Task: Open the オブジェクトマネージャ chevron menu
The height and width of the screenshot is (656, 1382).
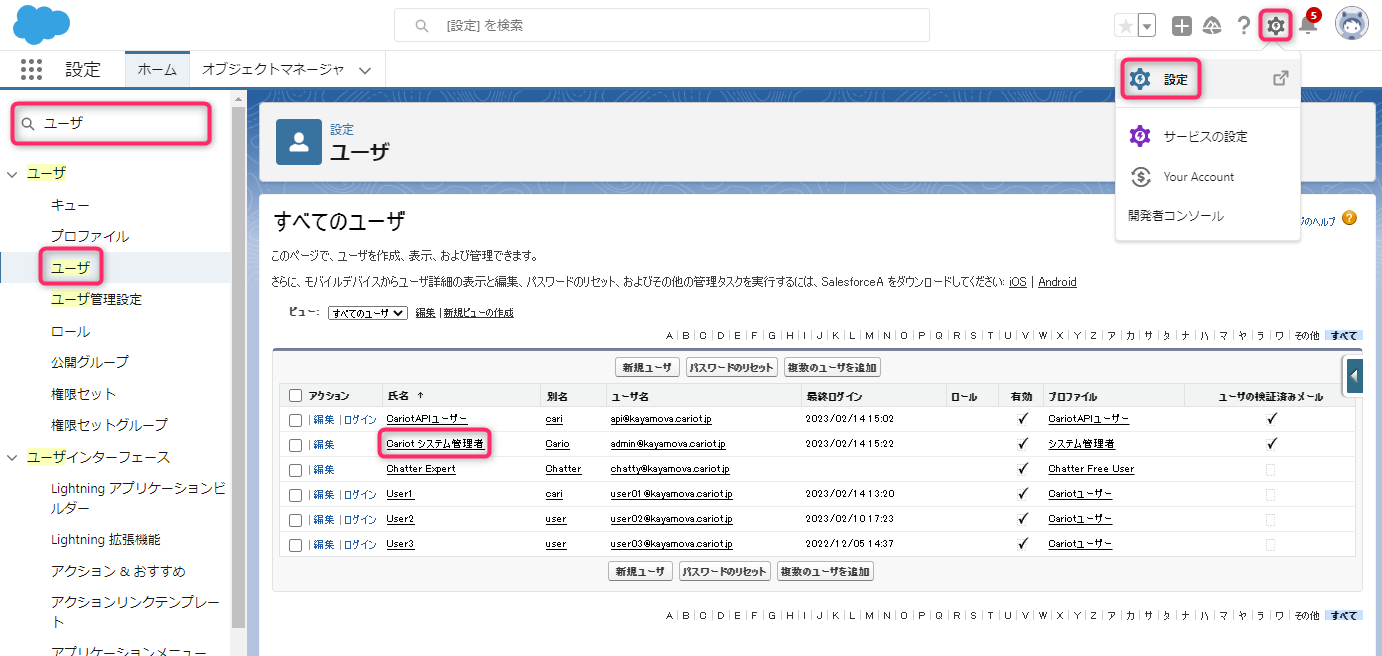Action: coord(365,70)
